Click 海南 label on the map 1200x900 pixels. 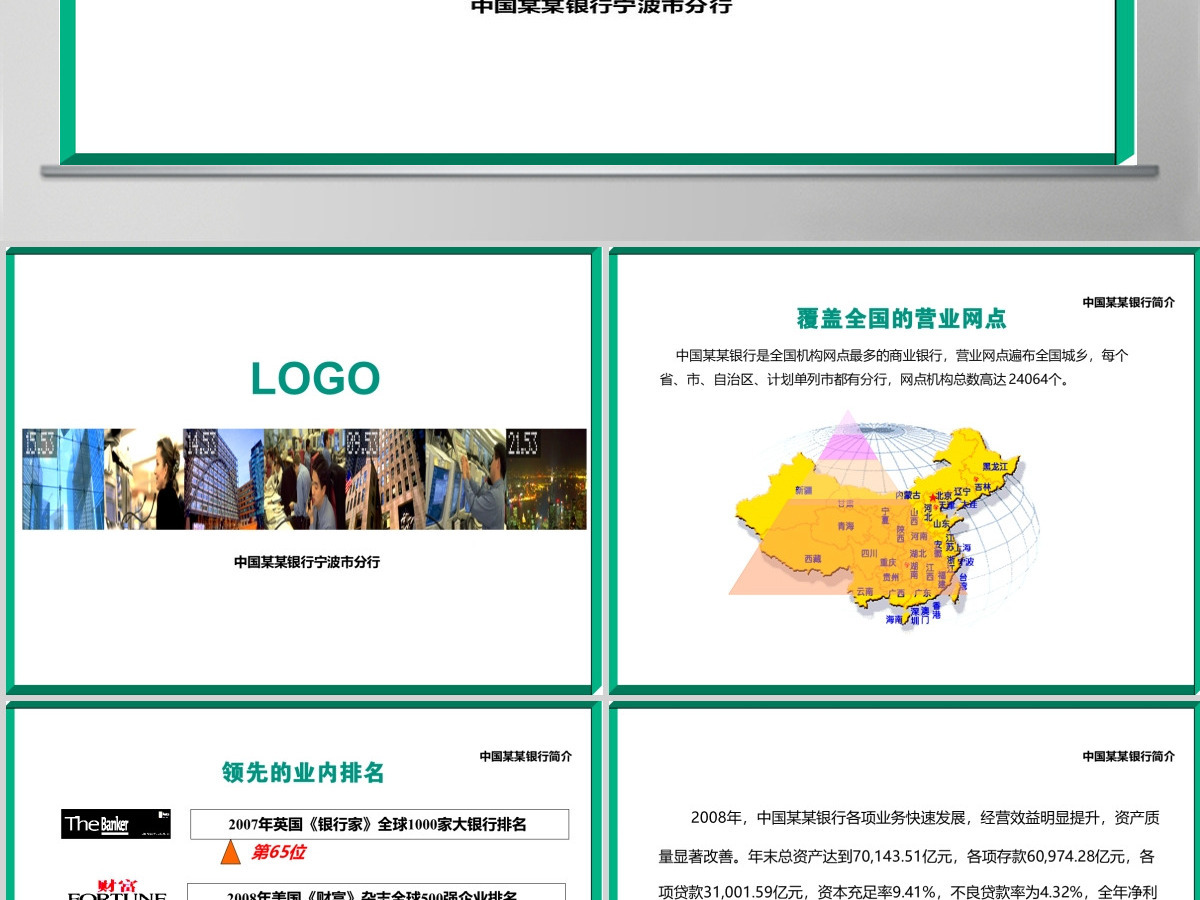point(894,620)
